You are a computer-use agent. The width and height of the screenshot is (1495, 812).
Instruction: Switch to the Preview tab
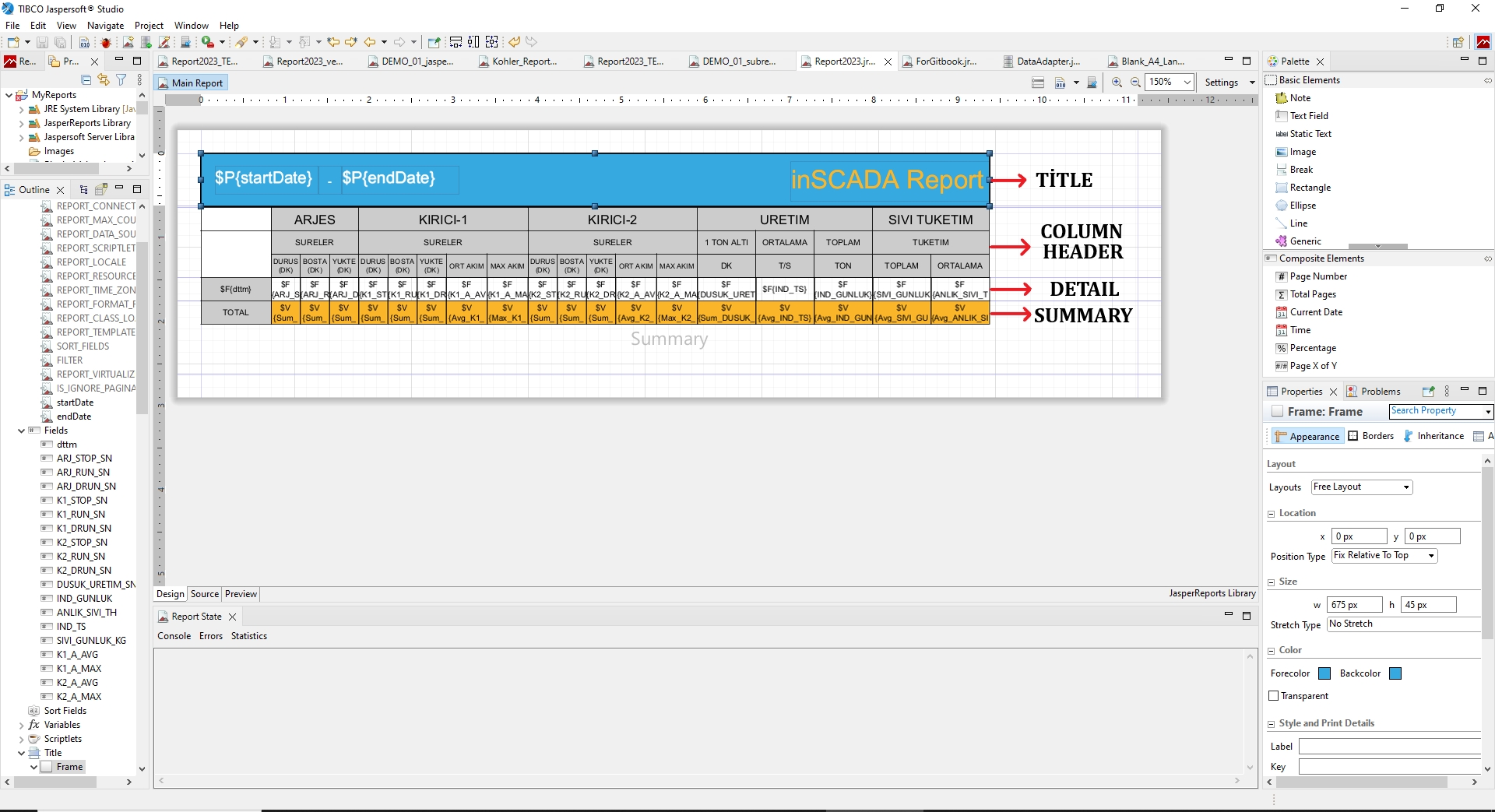(x=241, y=594)
